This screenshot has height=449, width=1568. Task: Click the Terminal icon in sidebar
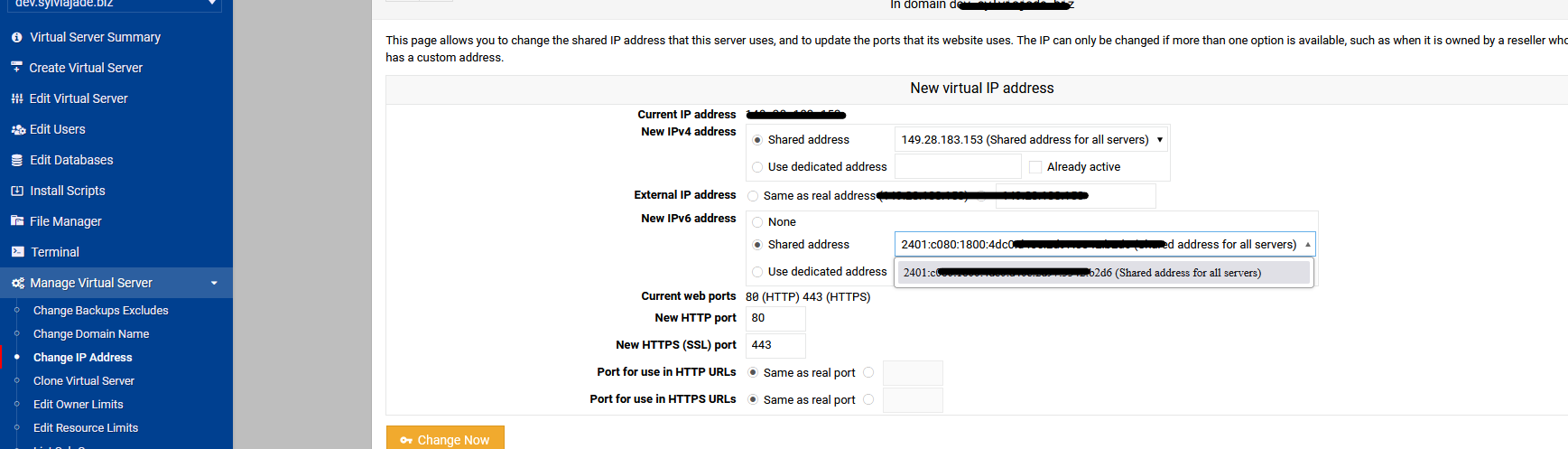(x=17, y=252)
